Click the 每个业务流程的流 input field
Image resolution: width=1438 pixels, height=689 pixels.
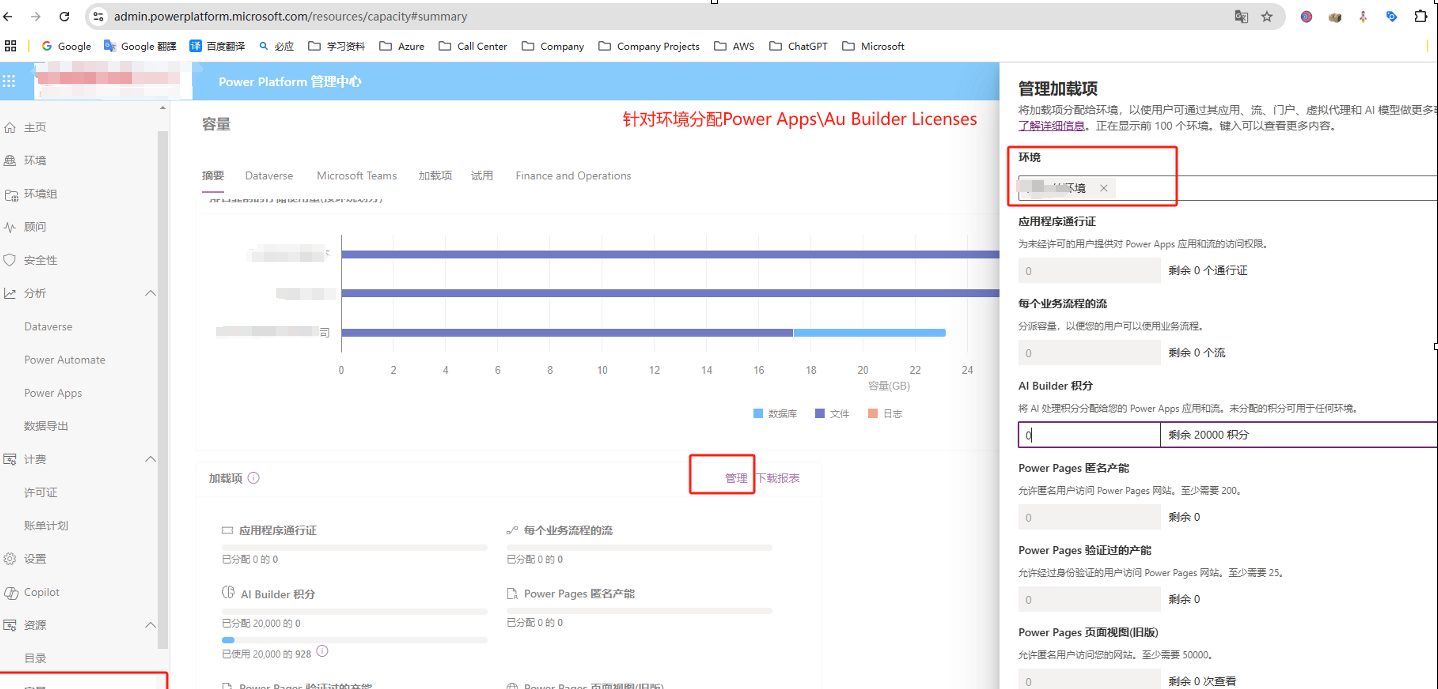pyautogui.click(x=1089, y=353)
